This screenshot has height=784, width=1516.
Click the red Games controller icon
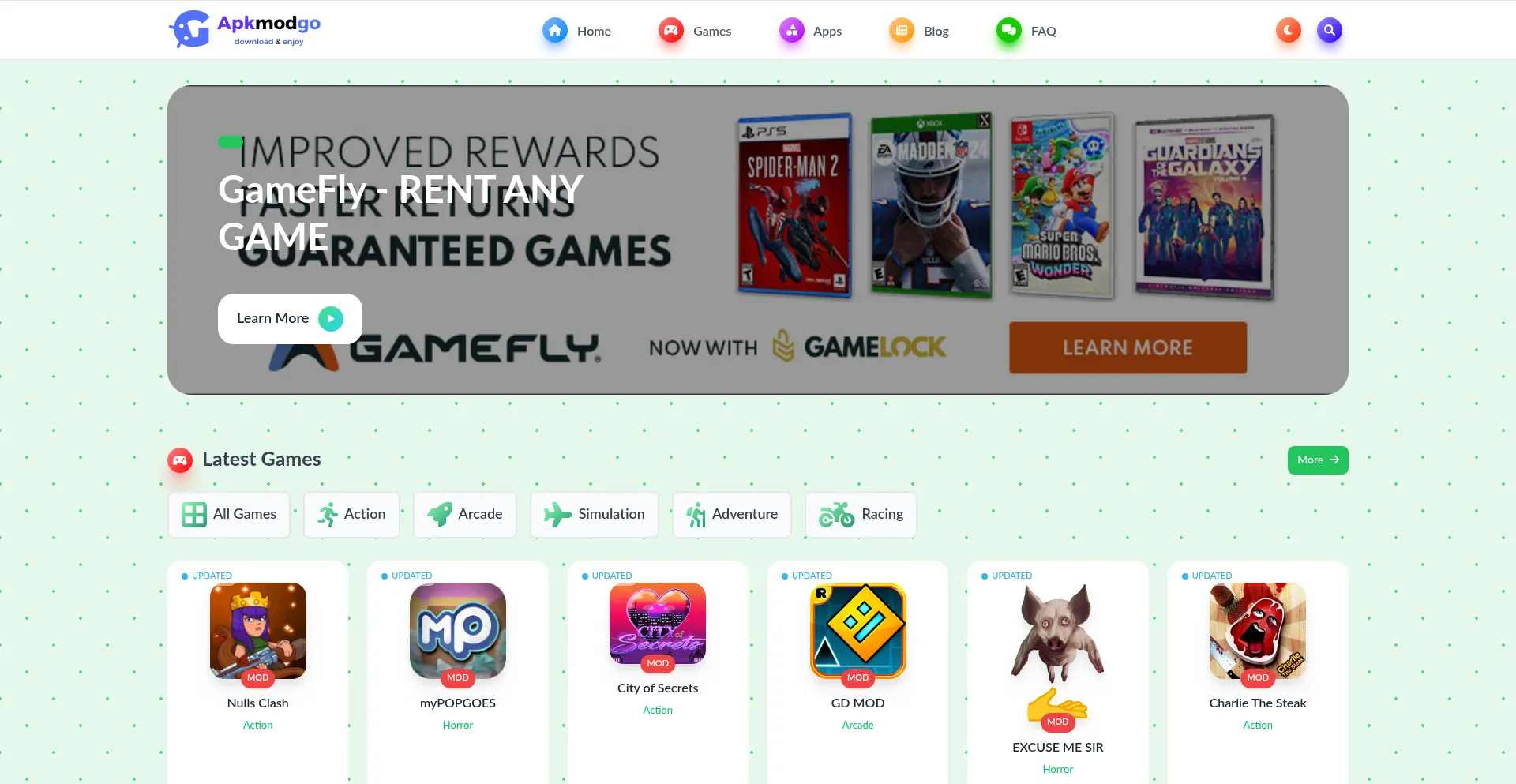[671, 31]
